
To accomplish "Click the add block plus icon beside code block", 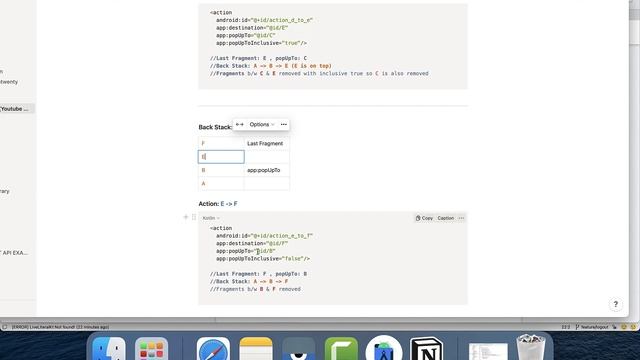I will pyautogui.click(x=186, y=217).
